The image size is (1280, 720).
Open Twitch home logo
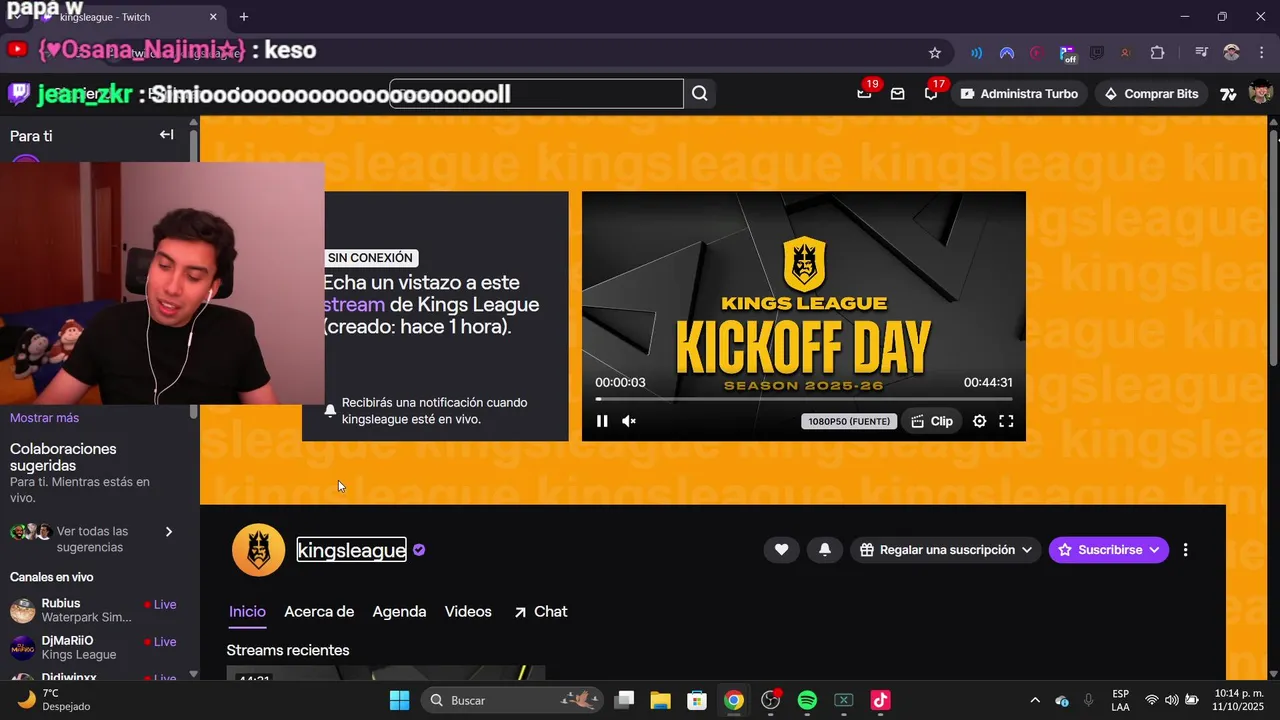[18, 94]
